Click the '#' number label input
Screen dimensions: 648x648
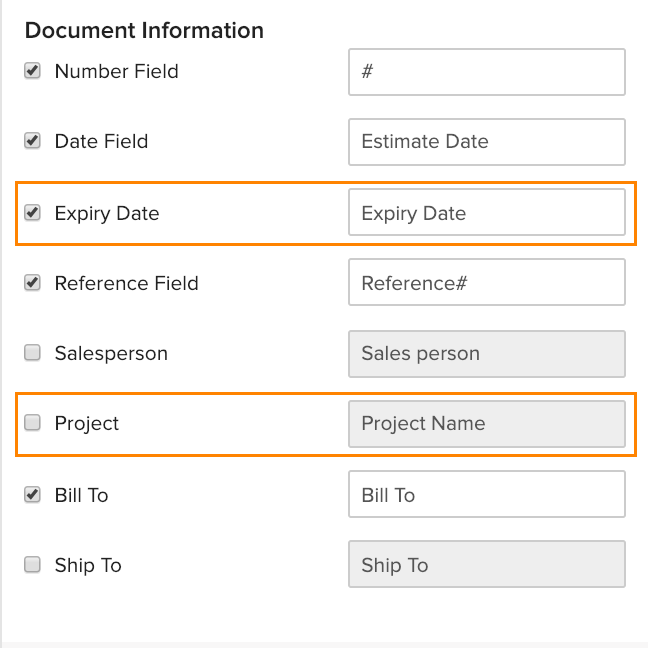486,72
